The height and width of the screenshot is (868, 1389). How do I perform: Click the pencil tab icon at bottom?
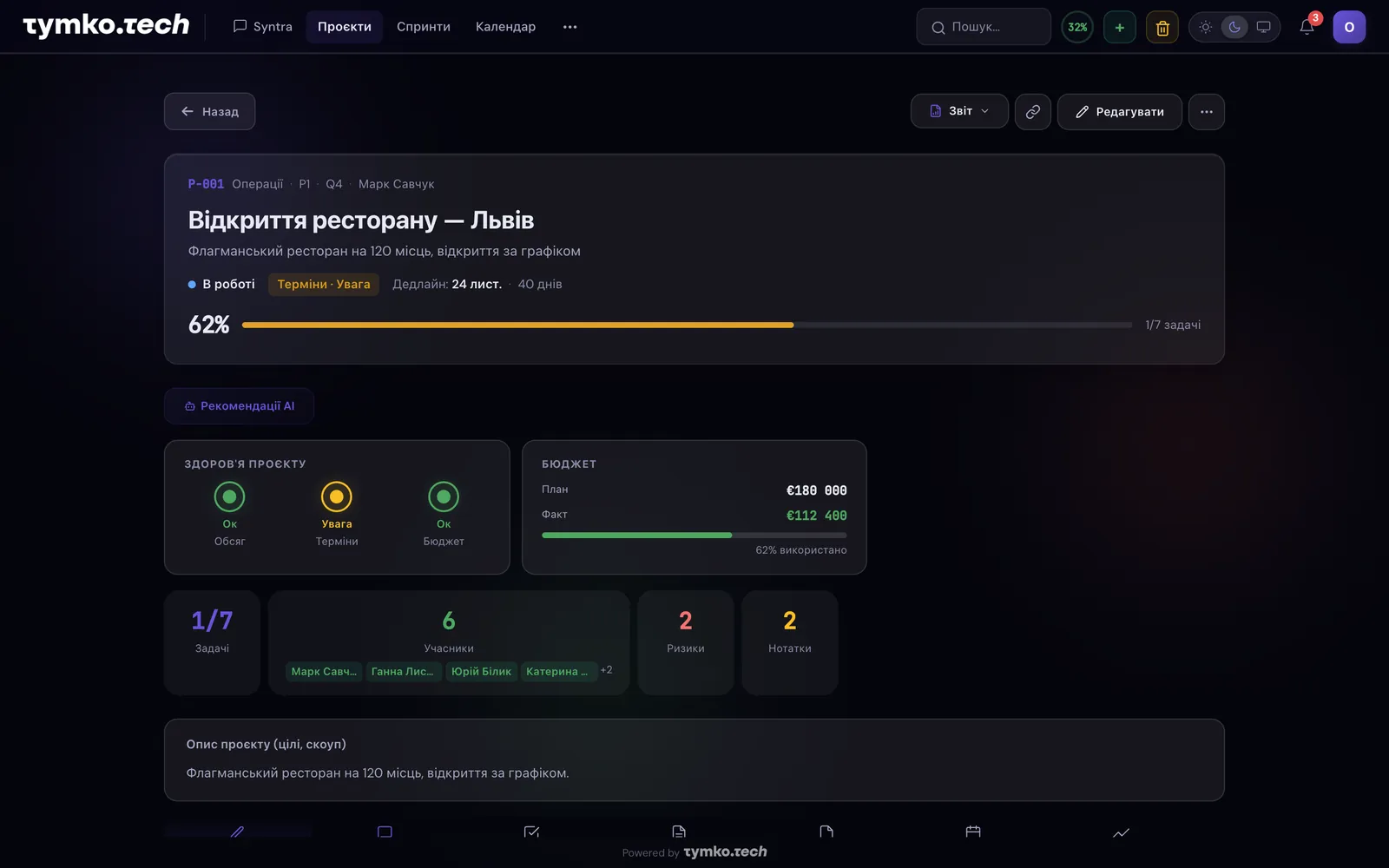pyautogui.click(x=237, y=832)
